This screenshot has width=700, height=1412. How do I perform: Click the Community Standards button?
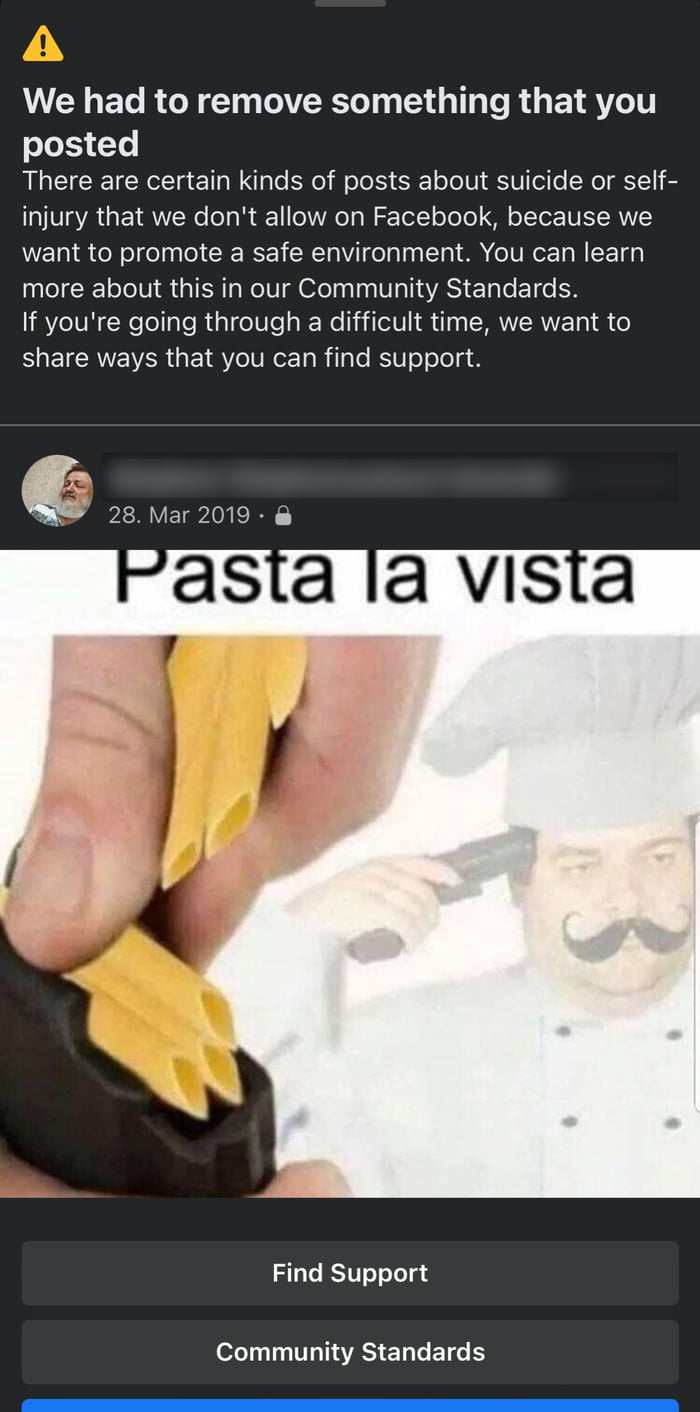350,1352
